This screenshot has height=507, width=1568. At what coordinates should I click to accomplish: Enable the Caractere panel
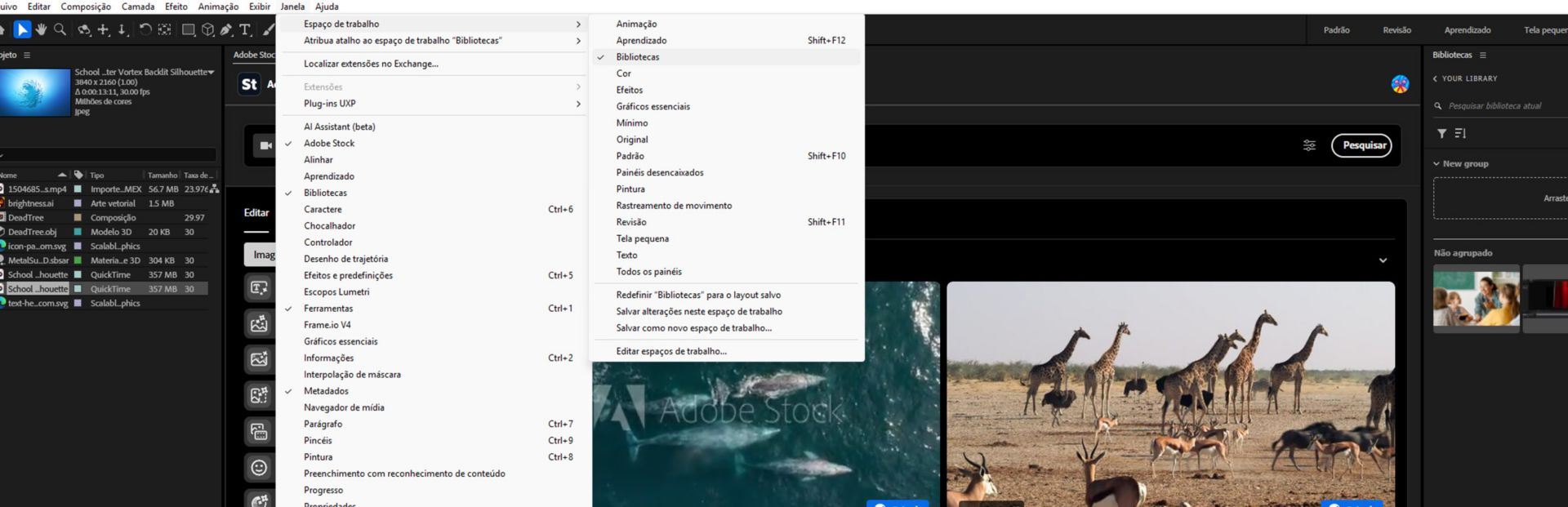[x=433, y=209]
